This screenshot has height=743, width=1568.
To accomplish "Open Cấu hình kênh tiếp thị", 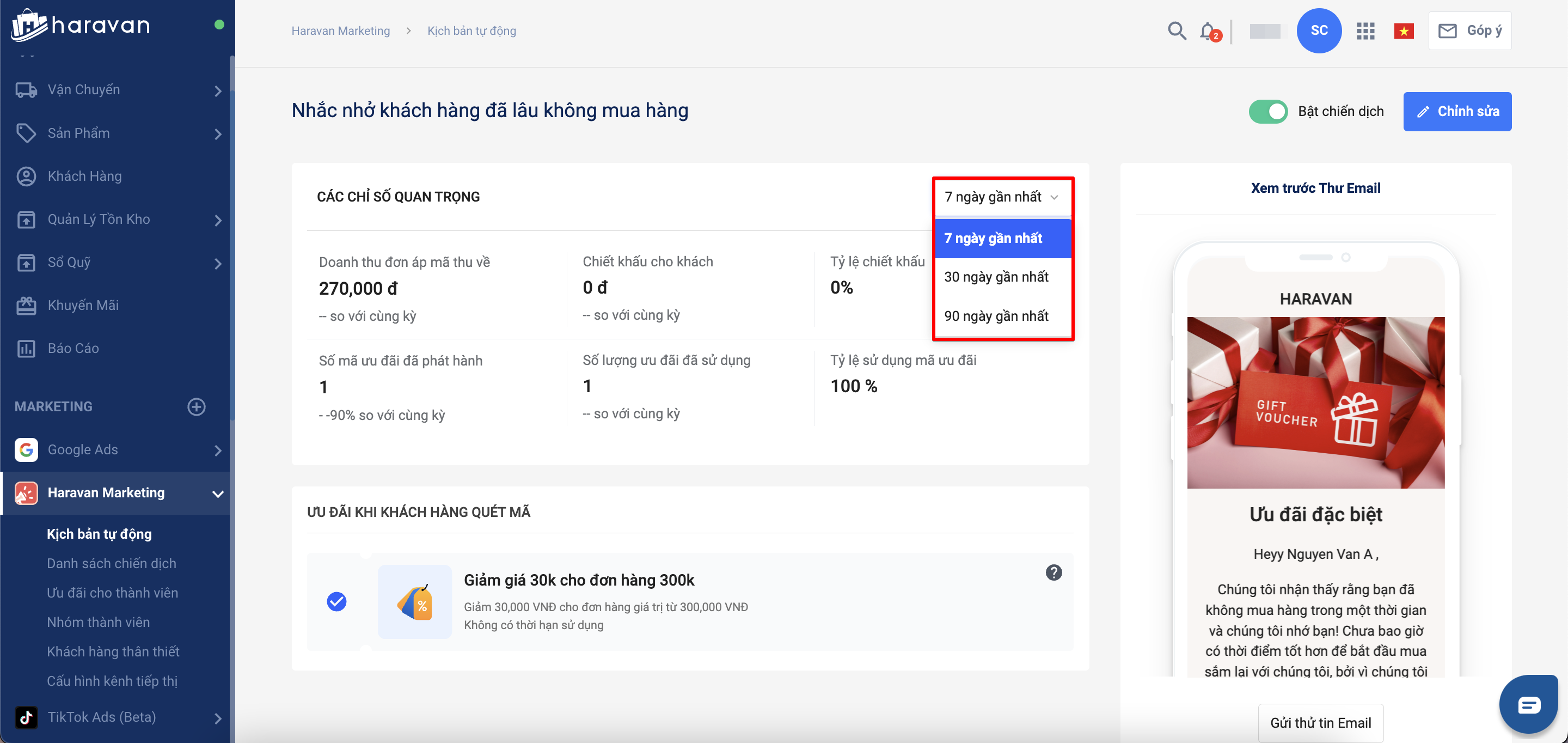I will [112, 681].
